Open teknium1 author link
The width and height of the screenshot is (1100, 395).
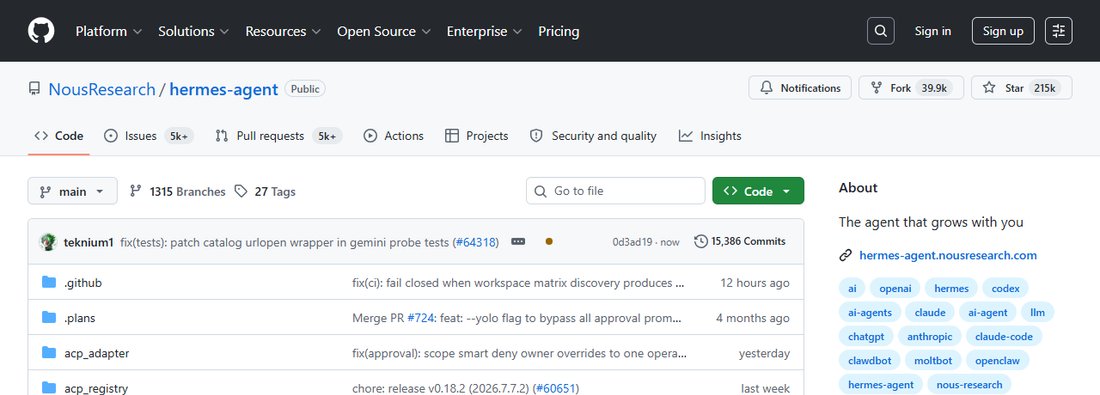click(x=88, y=242)
